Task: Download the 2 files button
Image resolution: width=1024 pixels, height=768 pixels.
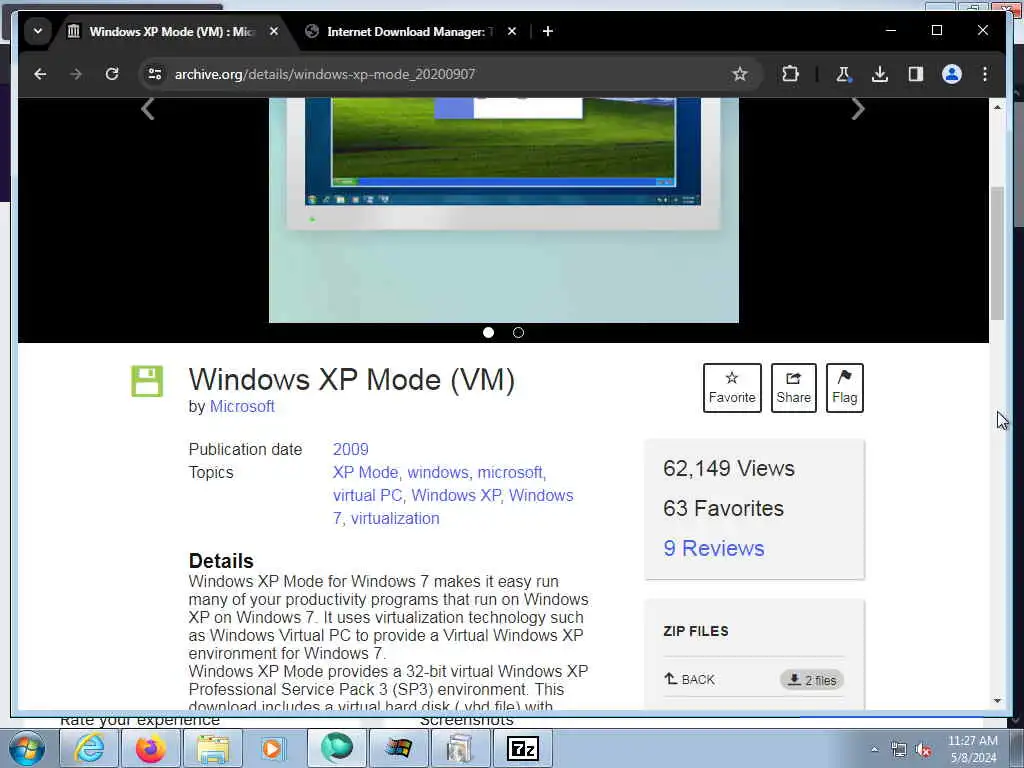Action: click(812, 680)
